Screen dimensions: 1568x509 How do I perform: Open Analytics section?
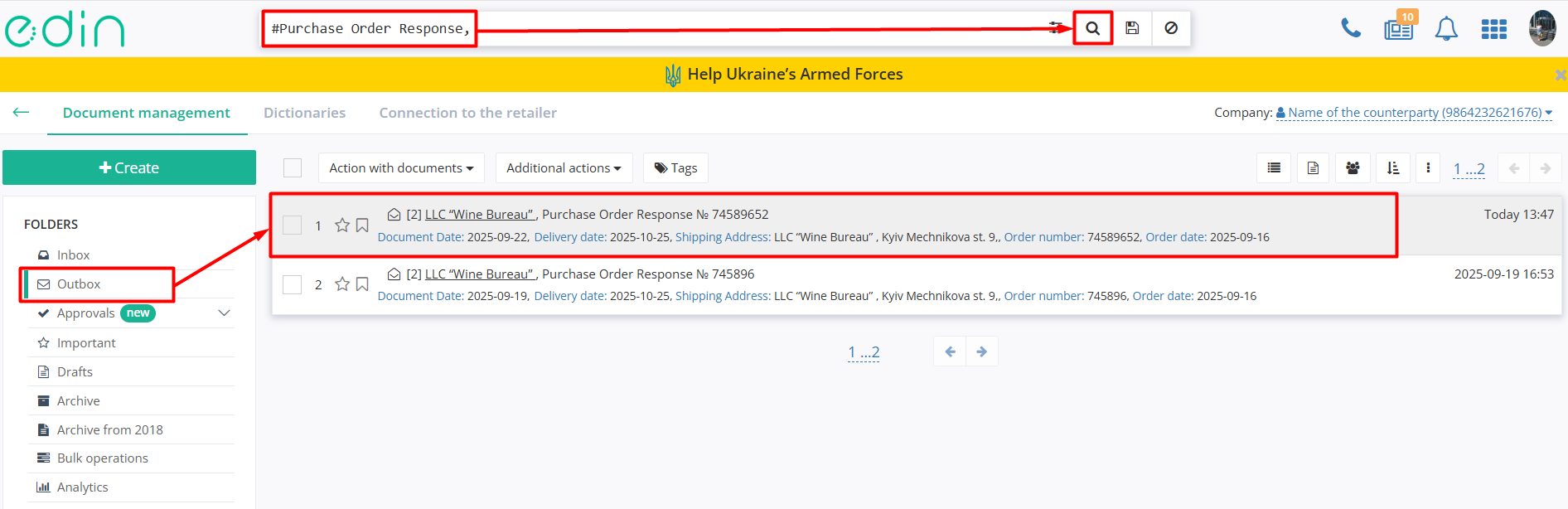(x=82, y=487)
